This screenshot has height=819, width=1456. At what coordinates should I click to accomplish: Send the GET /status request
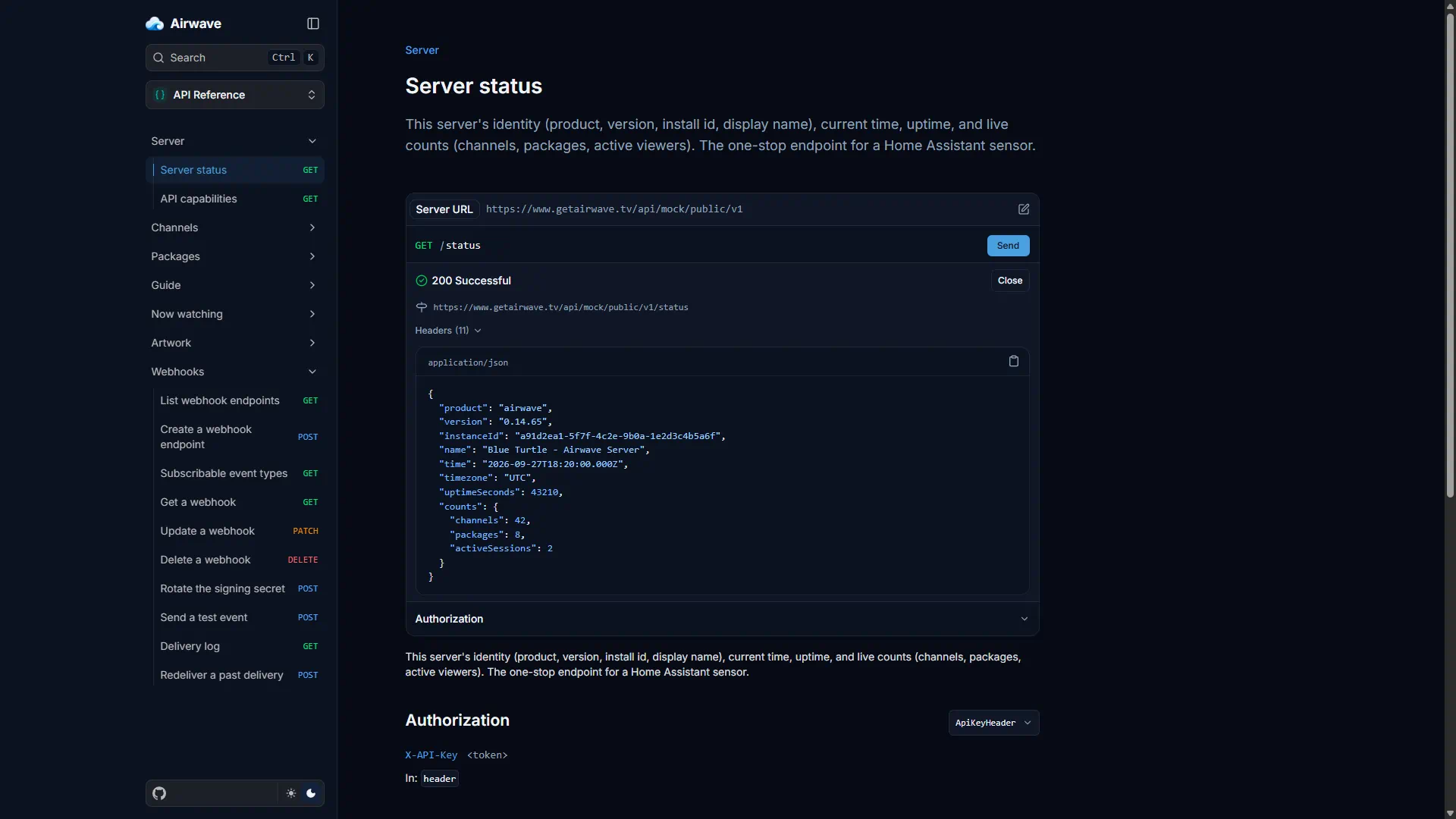click(x=1008, y=246)
